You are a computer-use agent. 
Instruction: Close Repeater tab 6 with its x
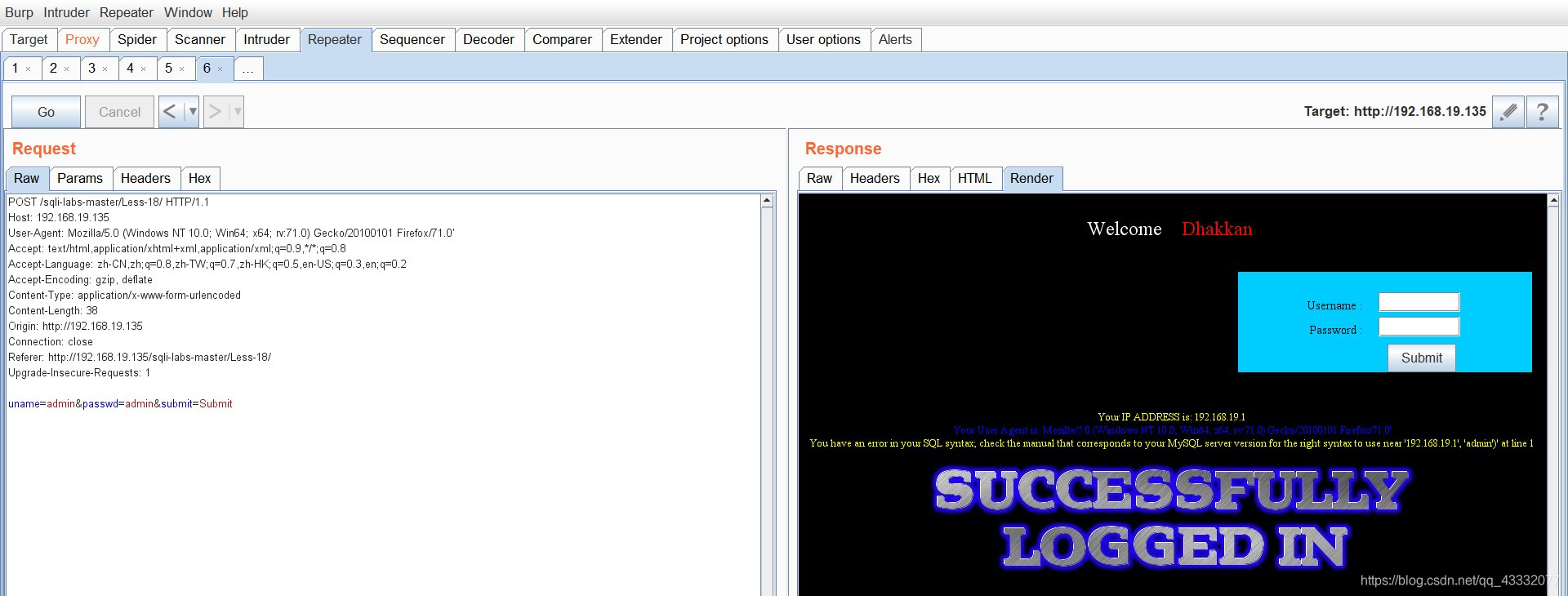220,69
